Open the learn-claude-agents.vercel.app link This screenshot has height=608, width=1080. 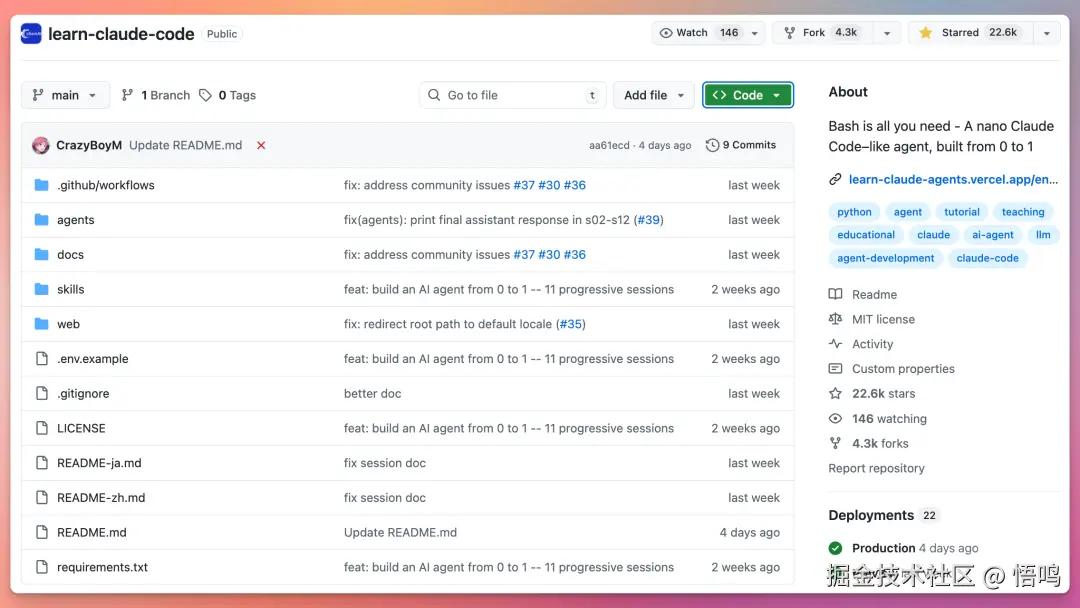(x=953, y=180)
